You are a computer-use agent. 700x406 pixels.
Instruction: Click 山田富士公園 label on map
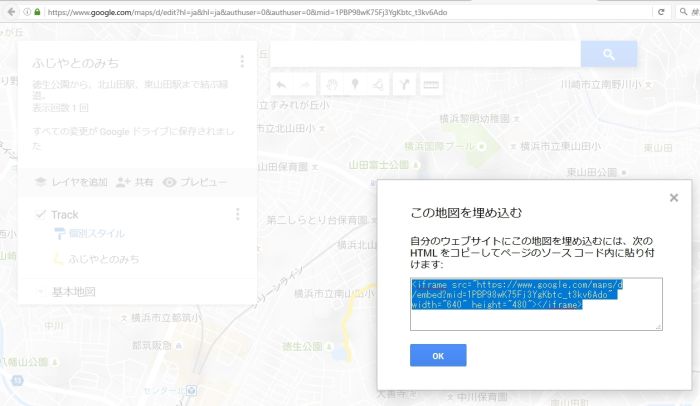click(379, 165)
